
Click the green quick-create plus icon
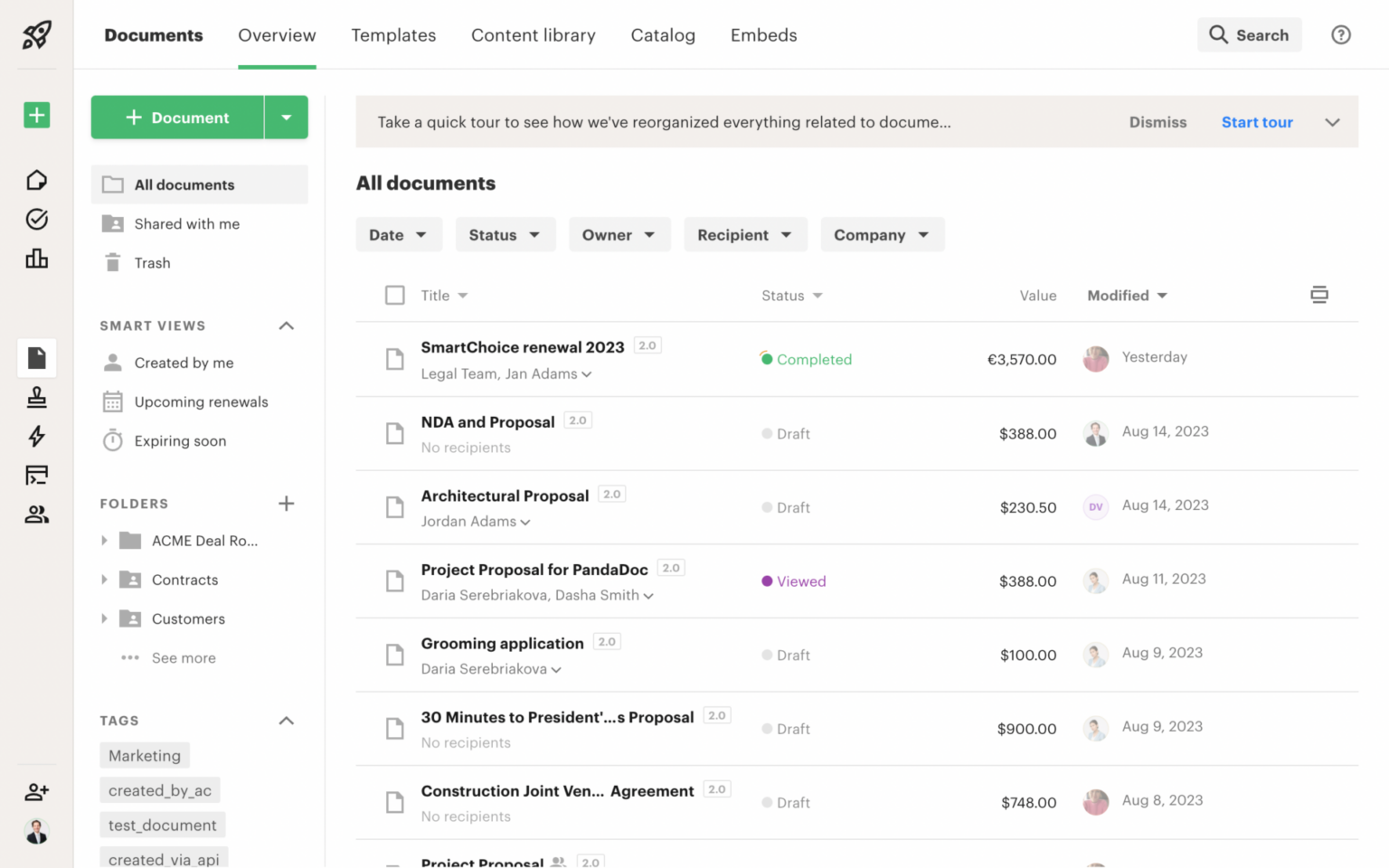[x=36, y=115]
